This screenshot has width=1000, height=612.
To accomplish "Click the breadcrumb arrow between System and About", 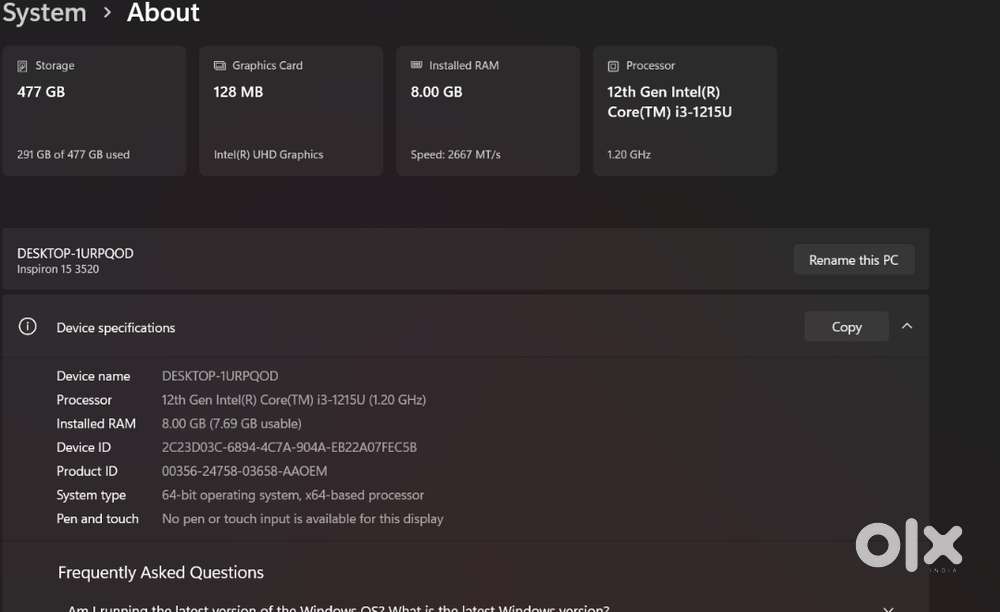I will click(107, 13).
